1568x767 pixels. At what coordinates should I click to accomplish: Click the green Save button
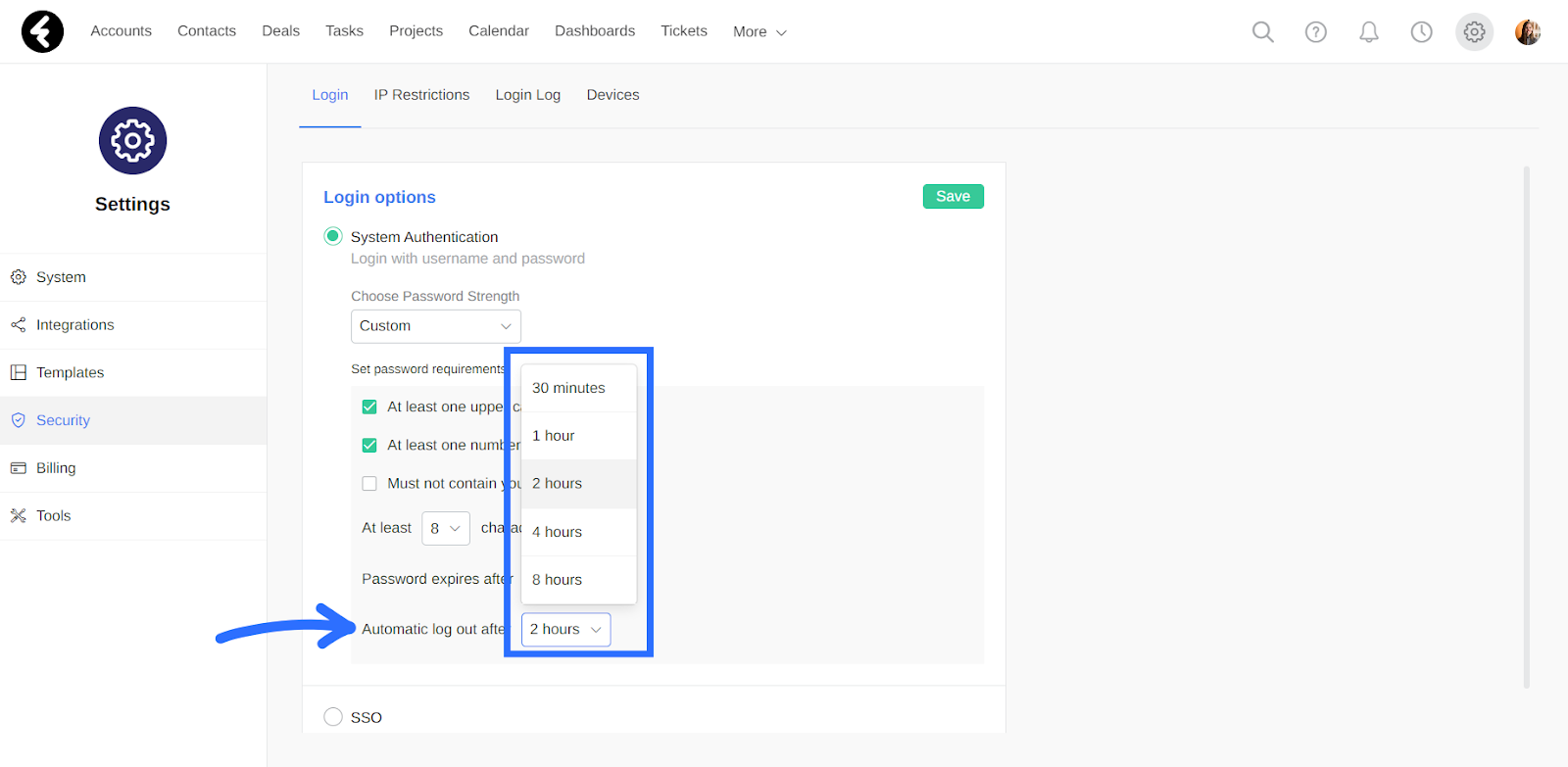954,196
